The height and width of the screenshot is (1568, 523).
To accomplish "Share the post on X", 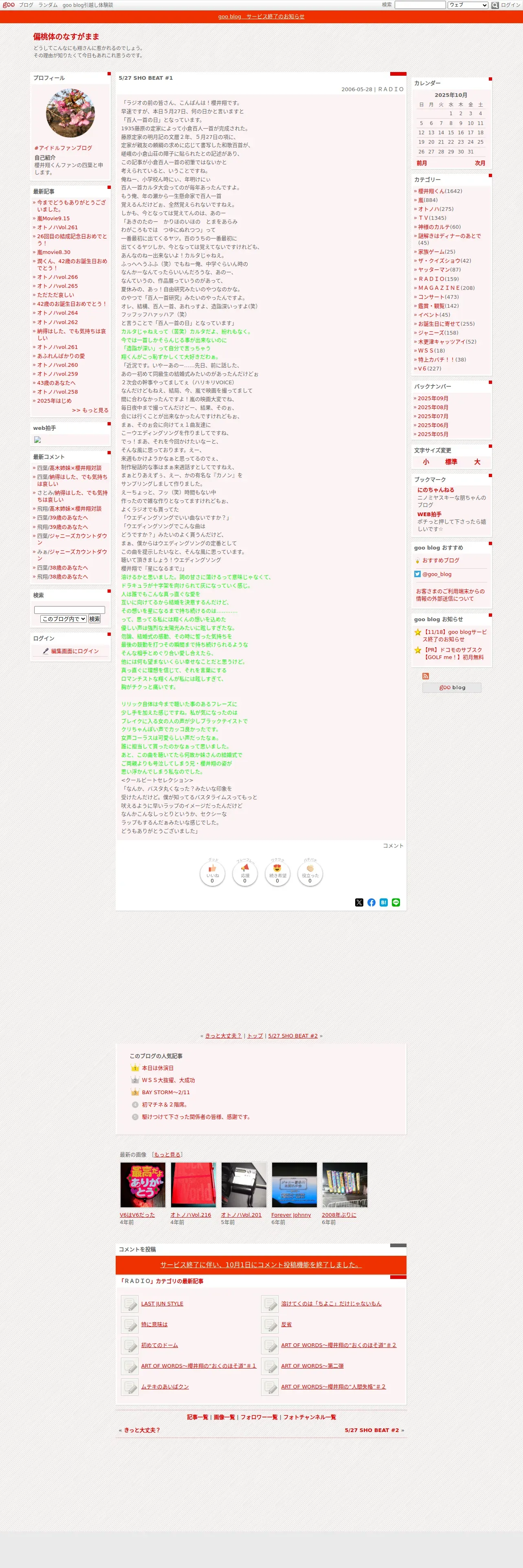I will [x=359, y=902].
